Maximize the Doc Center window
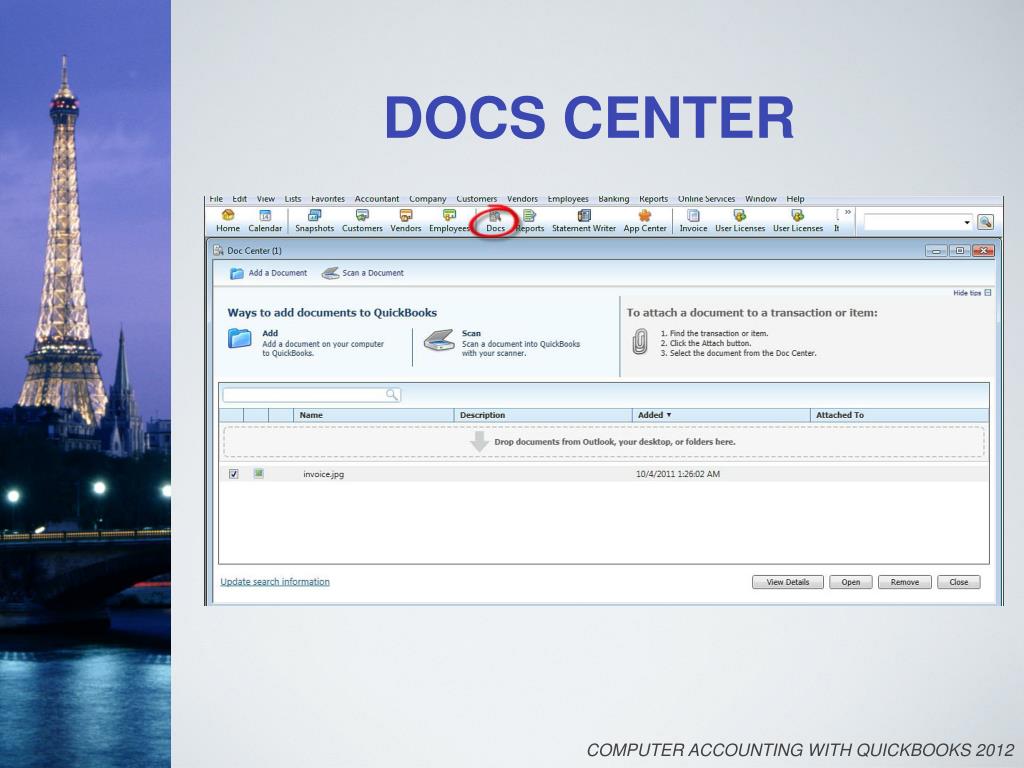Screen dimensions: 1024x768 (959, 251)
